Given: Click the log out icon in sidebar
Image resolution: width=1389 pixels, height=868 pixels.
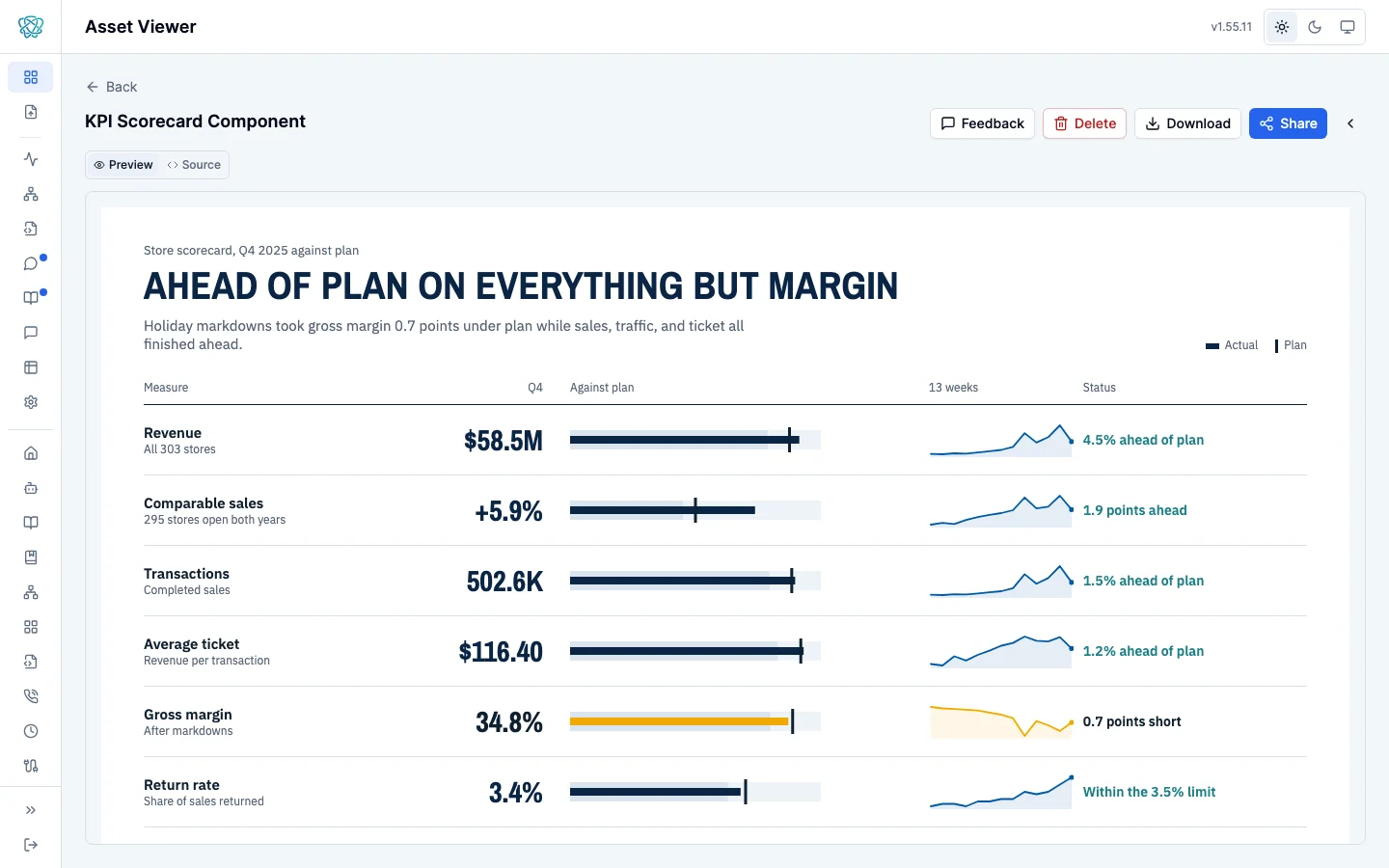Looking at the screenshot, I should pyautogui.click(x=31, y=845).
